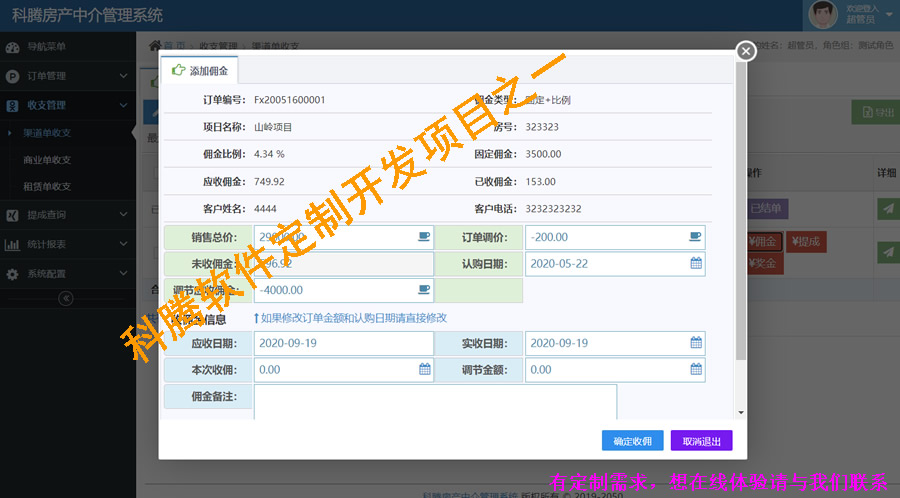900x498 pixels.
Task: Click the 未收佣金 read-only field
Action: coord(343,264)
